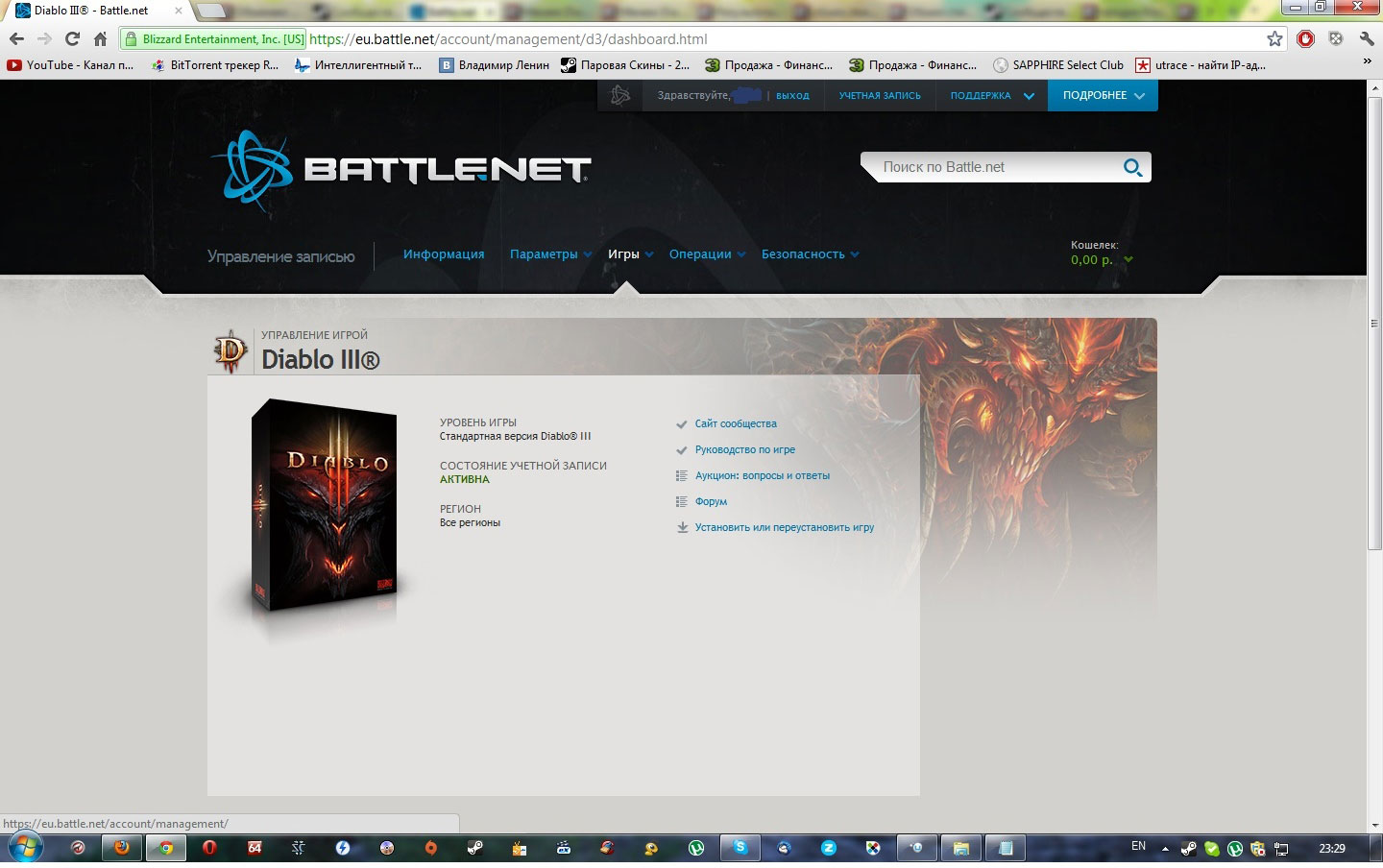Go back with the browser back arrow
Image resolution: width=1383 pixels, height=868 pixels.
point(16,39)
